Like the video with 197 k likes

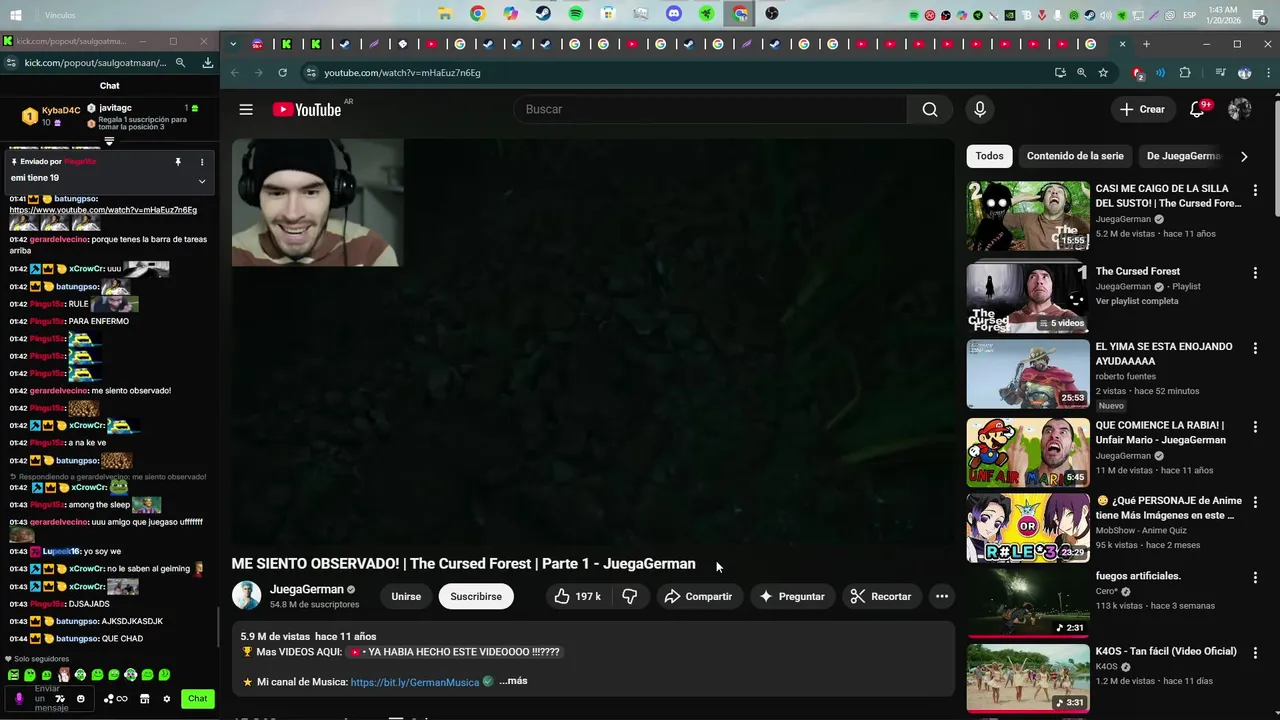[578, 596]
